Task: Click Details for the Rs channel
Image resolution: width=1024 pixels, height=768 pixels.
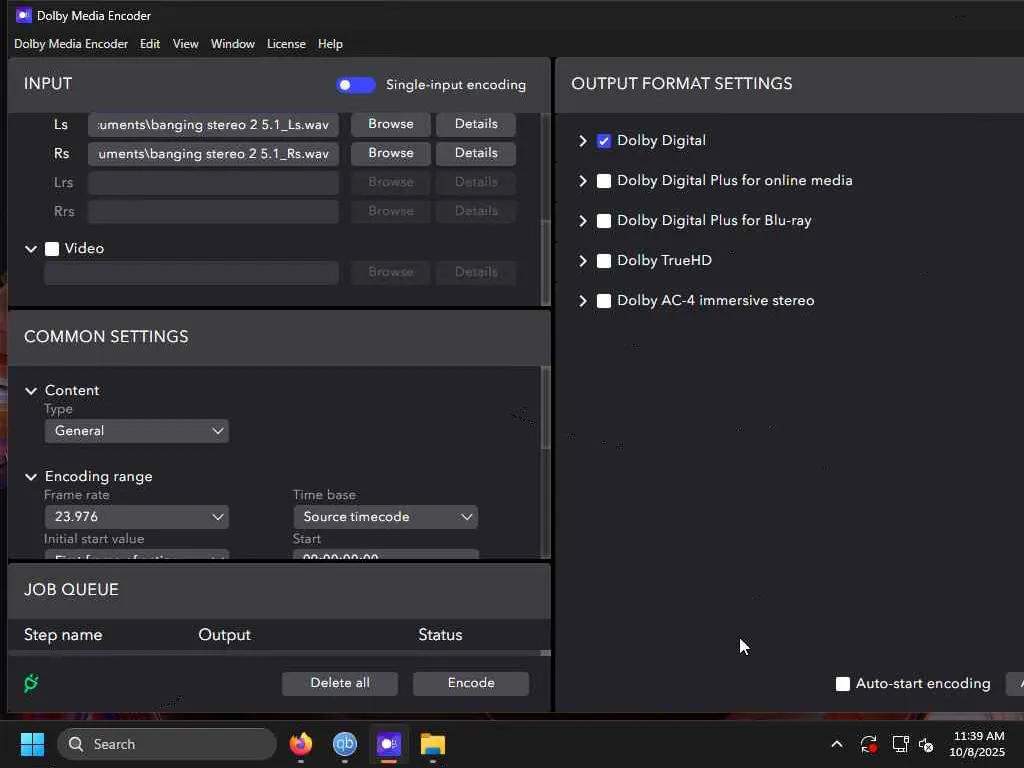Action: (x=476, y=153)
